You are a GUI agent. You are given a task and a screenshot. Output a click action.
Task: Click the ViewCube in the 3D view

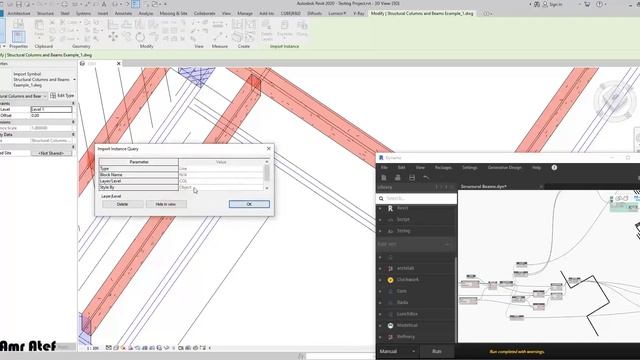pyautogui.click(x=614, y=100)
